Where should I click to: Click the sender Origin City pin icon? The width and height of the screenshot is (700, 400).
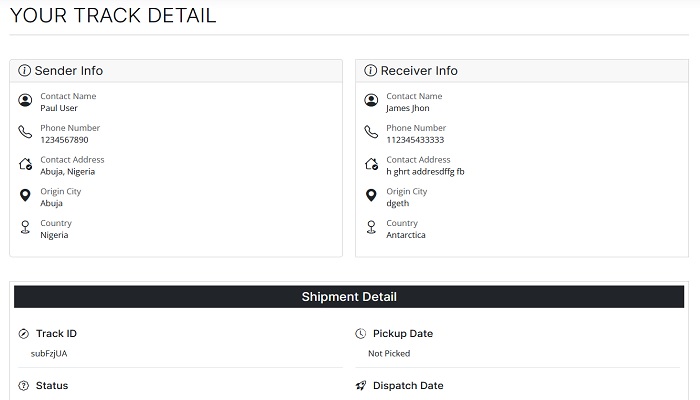(x=25, y=196)
